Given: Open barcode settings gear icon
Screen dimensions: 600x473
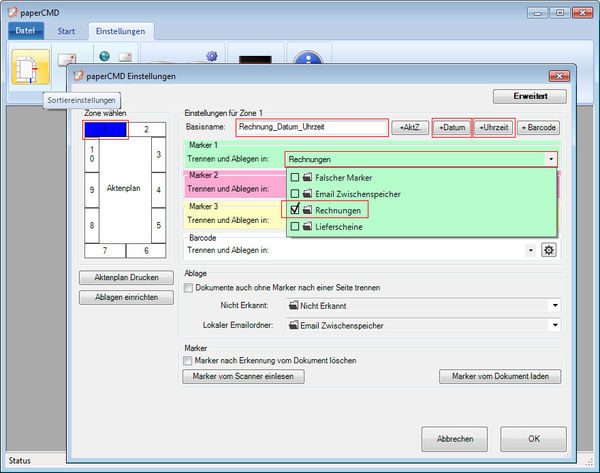Looking at the screenshot, I should coord(549,250).
